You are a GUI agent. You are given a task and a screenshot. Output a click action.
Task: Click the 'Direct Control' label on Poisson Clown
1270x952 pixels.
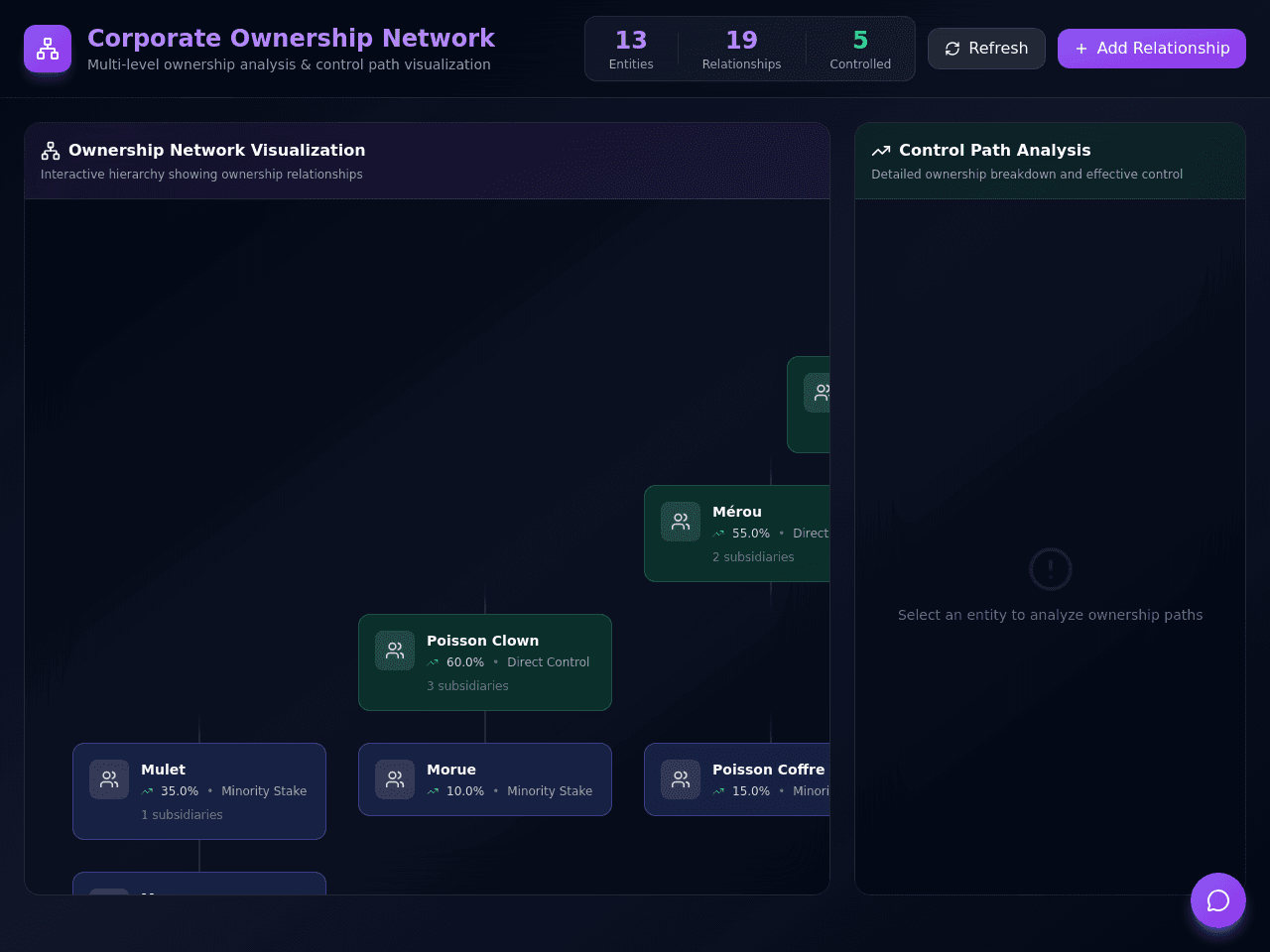pyautogui.click(x=549, y=662)
